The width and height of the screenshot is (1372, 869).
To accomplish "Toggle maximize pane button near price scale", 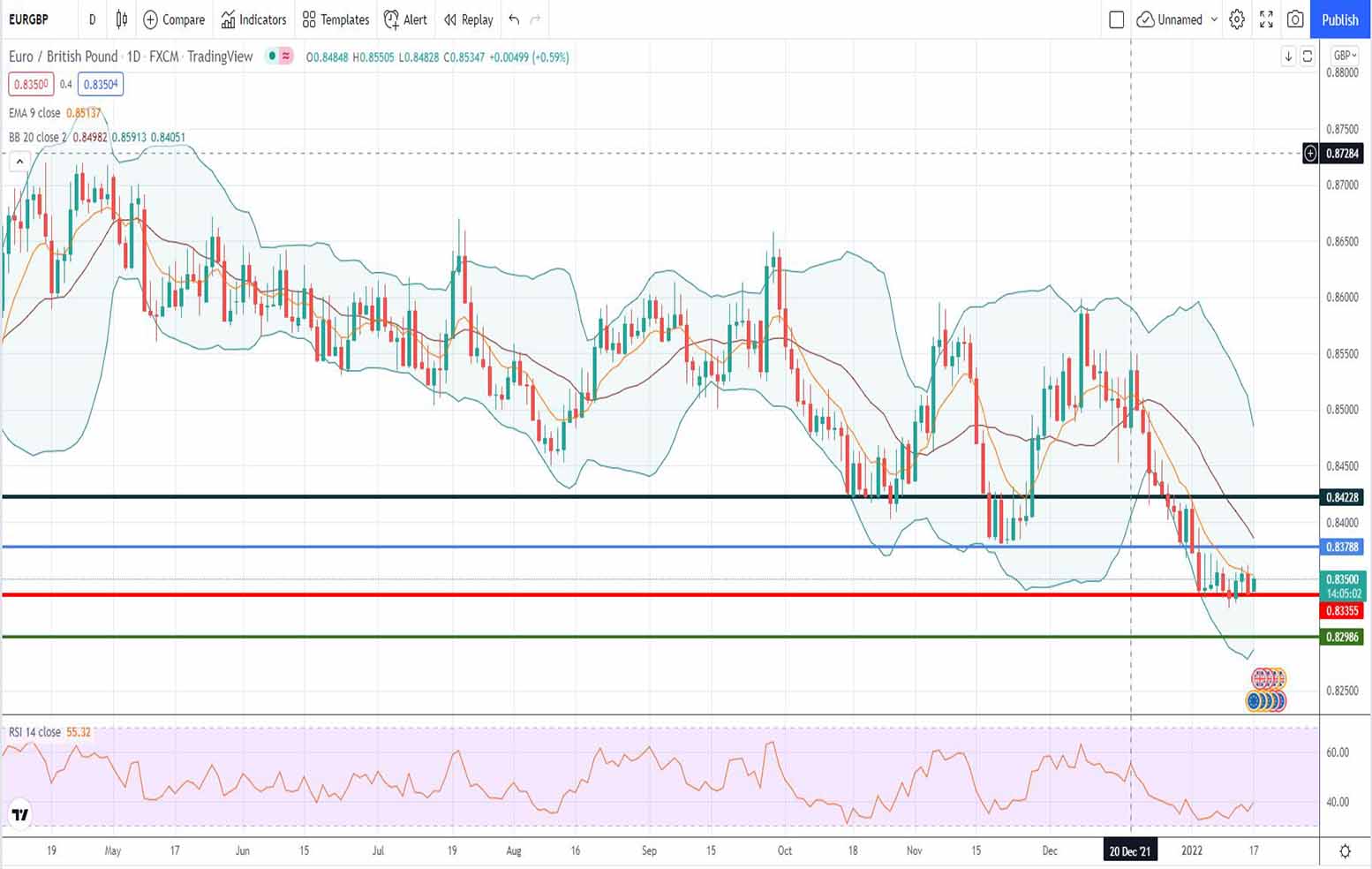I will 1308,57.
